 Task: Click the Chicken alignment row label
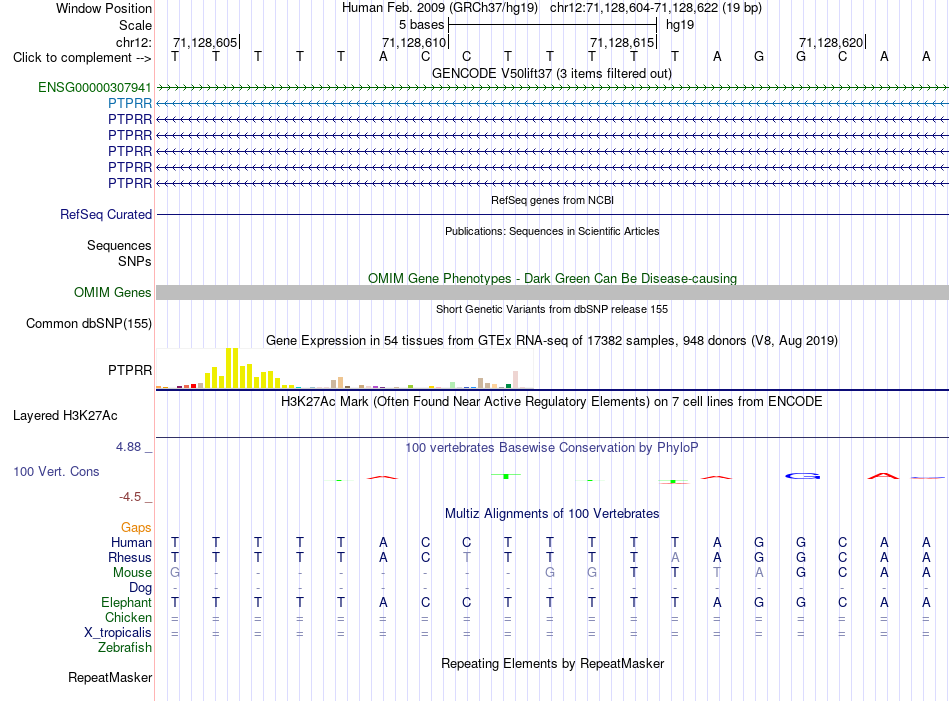128,617
